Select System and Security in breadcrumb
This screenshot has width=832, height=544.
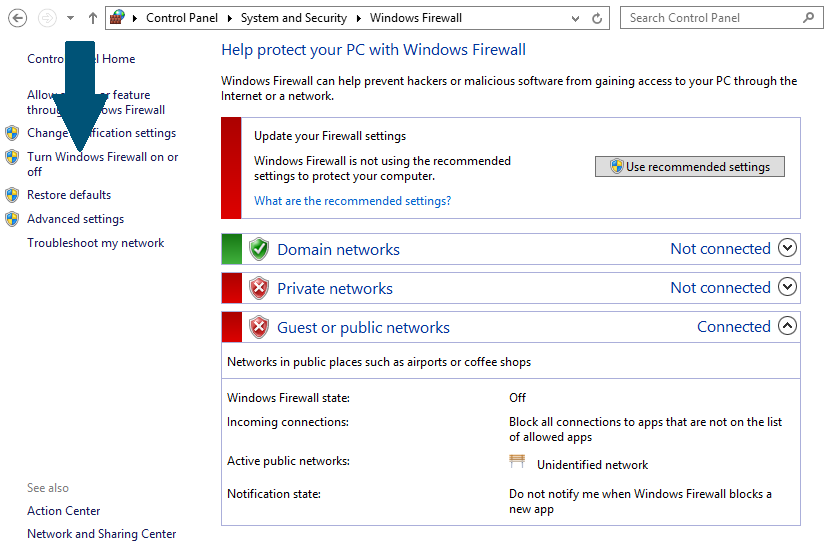pos(293,18)
